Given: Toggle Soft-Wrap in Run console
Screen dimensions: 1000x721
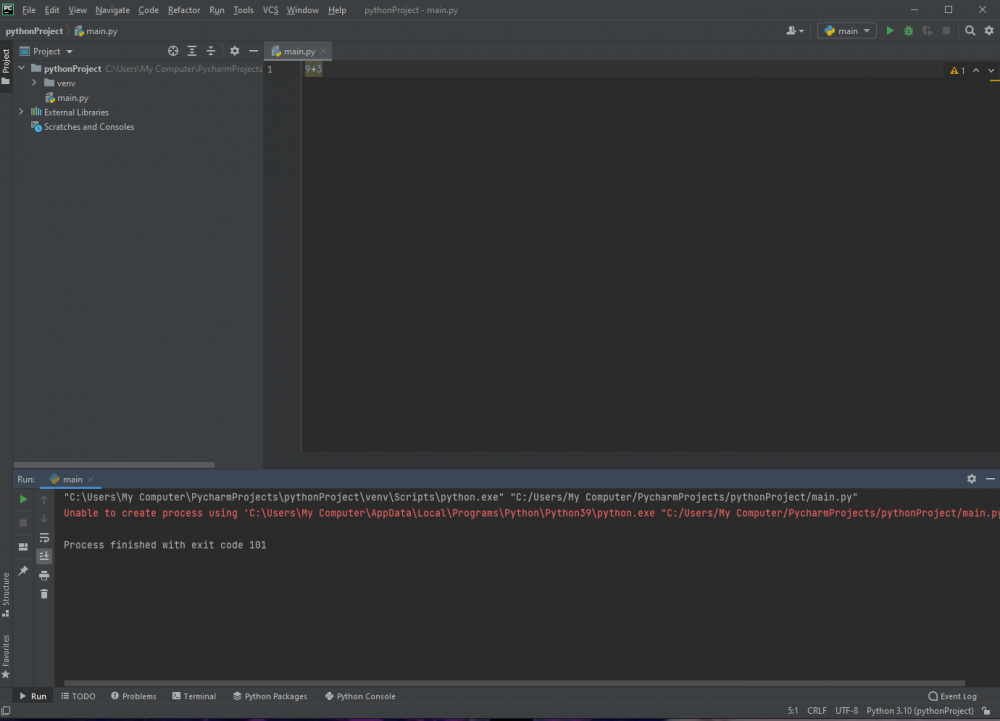Looking at the screenshot, I should coord(44,537).
